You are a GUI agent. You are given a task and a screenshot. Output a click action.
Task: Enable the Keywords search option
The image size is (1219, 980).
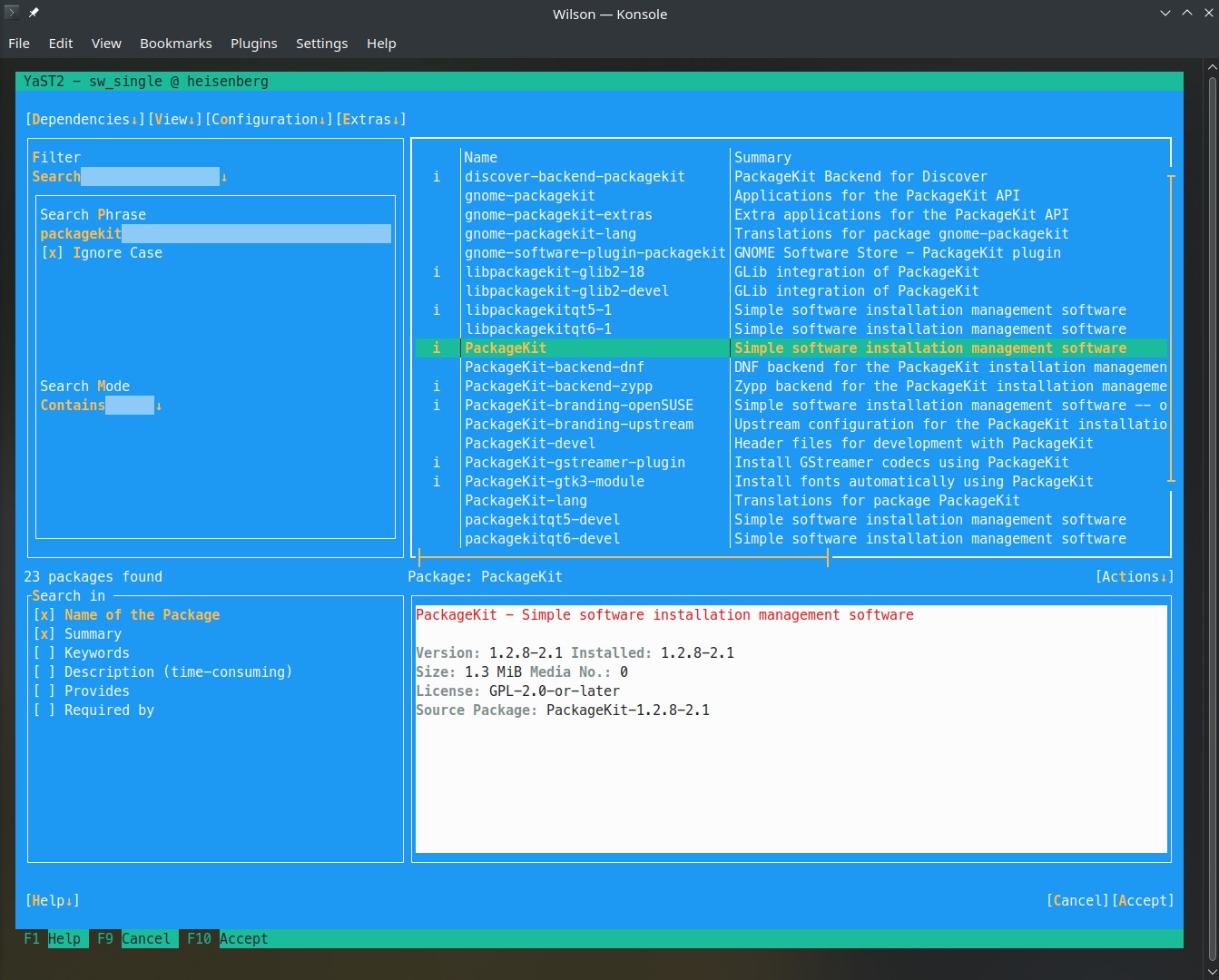point(82,653)
